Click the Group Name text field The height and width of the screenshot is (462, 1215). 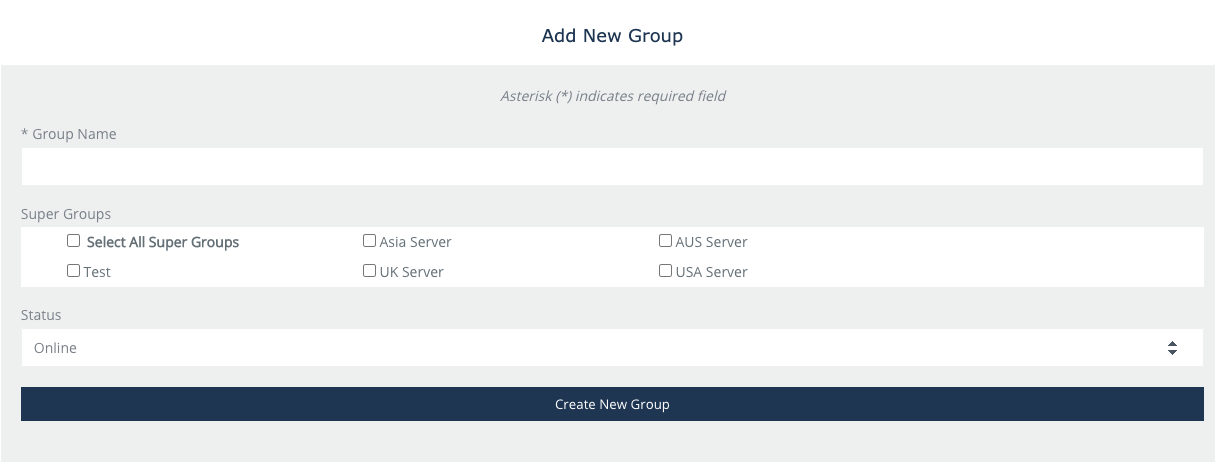pyautogui.click(x=611, y=167)
